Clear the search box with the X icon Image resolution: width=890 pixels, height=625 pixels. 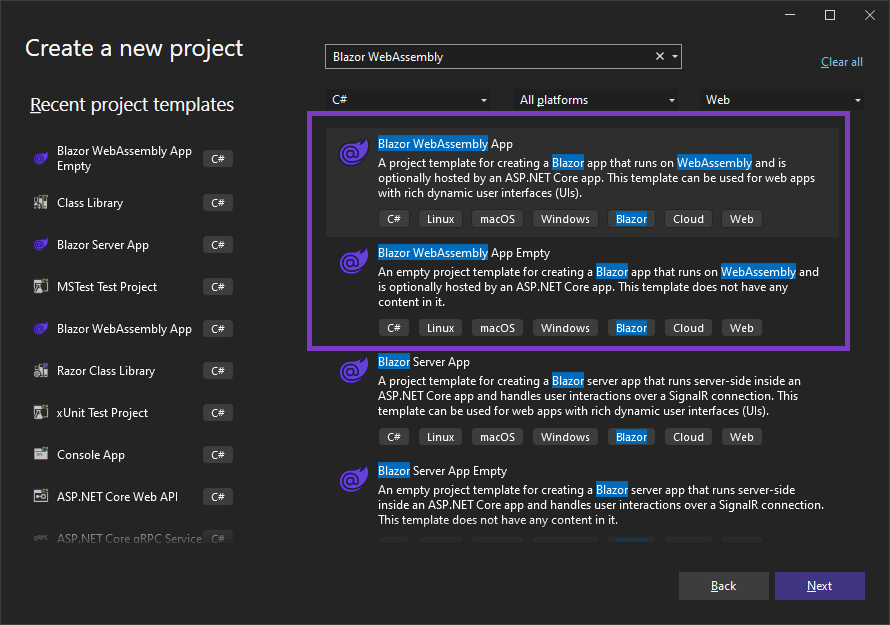[660, 56]
